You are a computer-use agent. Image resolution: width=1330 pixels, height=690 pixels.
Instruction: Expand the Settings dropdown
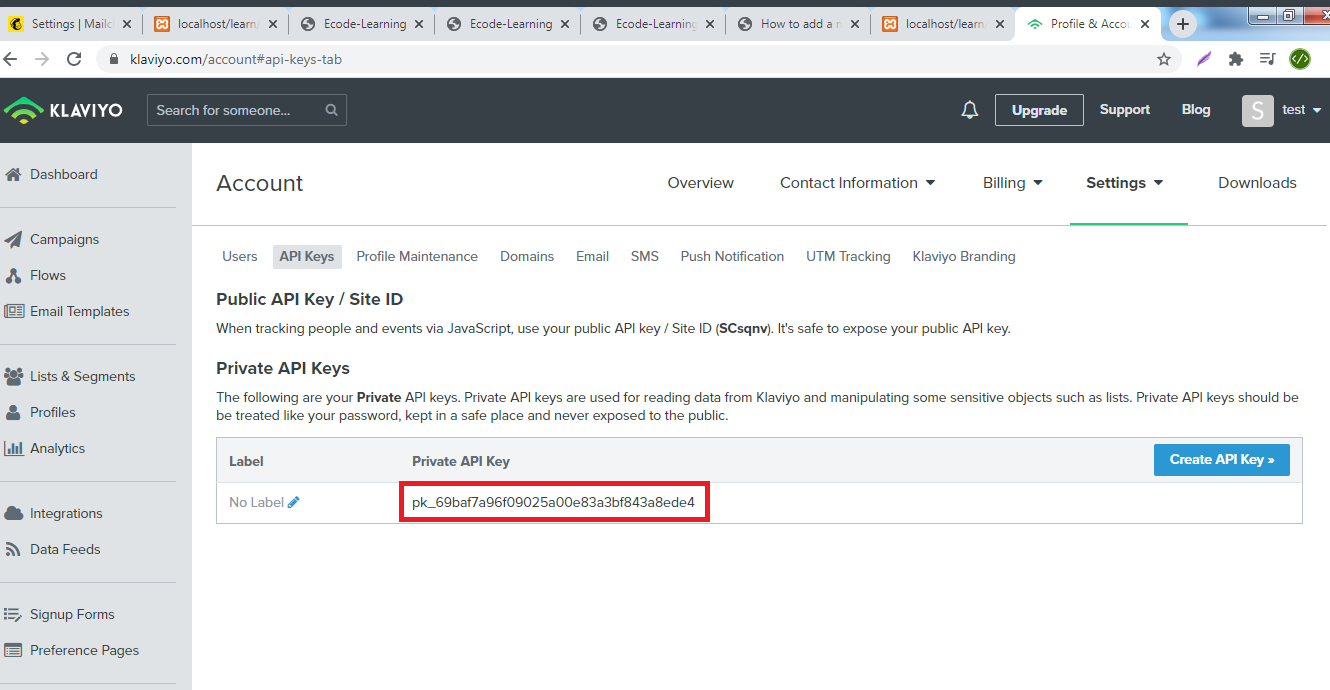(1125, 183)
